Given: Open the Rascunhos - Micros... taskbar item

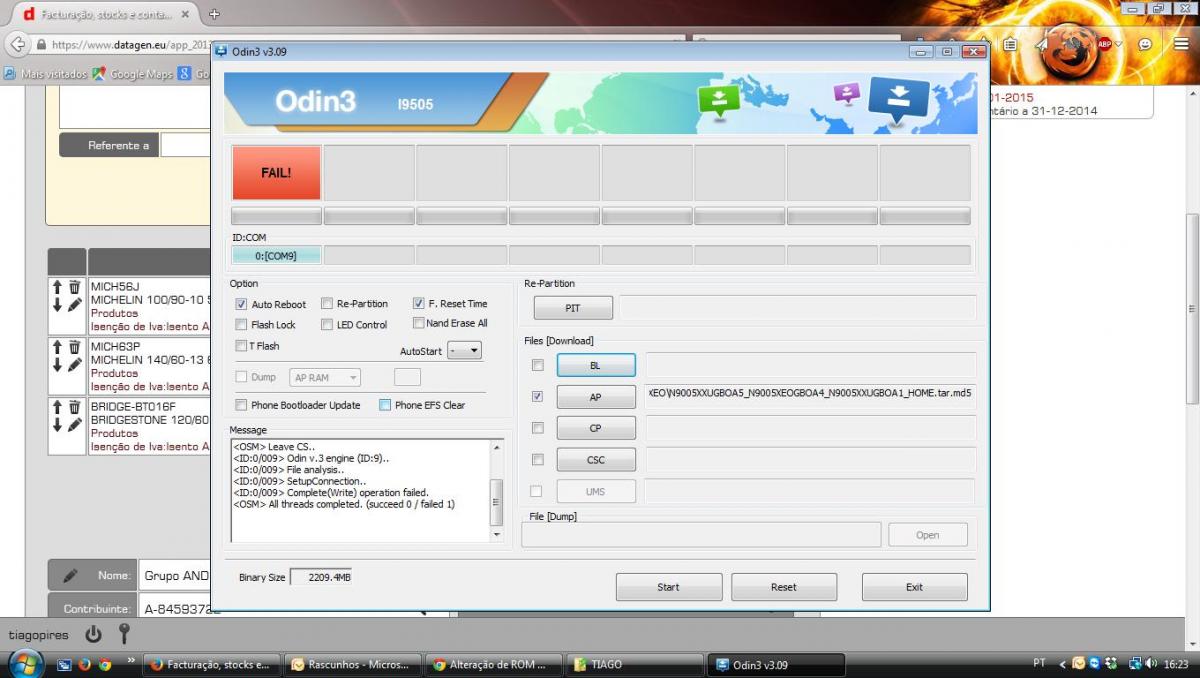Looking at the screenshot, I should coord(352,664).
